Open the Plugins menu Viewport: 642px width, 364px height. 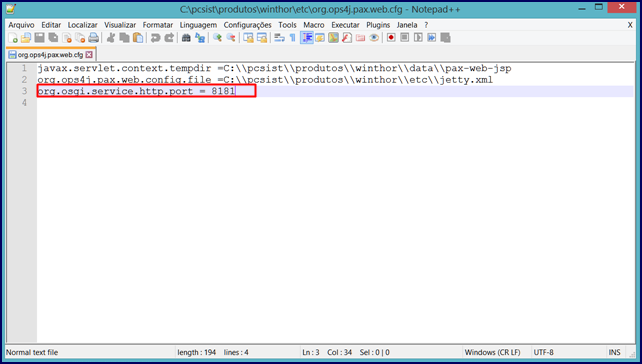(378, 25)
